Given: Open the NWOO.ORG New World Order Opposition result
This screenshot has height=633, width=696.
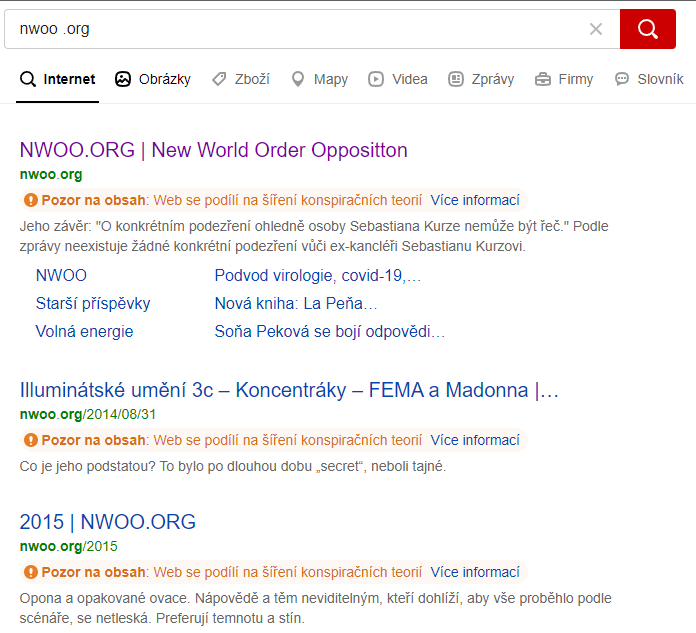Looking at the screenshot, I should 214,150.
